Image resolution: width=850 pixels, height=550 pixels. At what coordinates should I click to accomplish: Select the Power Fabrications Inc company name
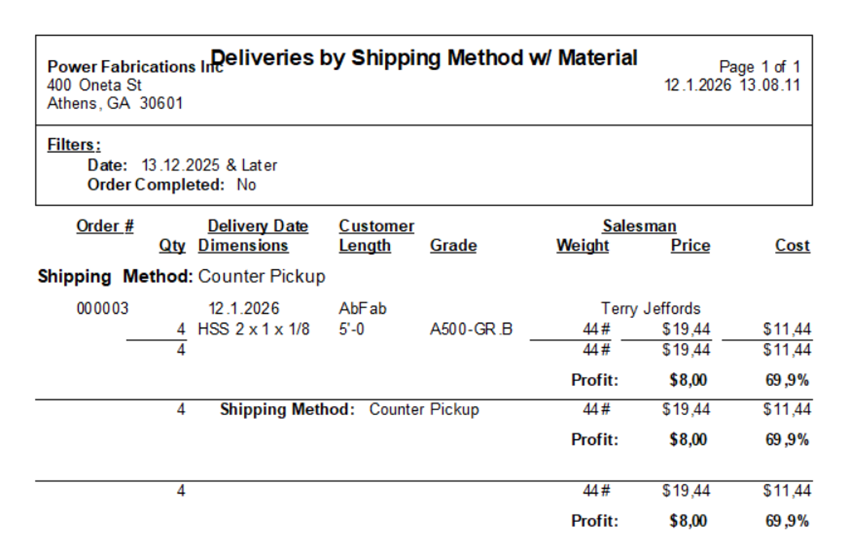pyautogui.click(x=135, y=67)
